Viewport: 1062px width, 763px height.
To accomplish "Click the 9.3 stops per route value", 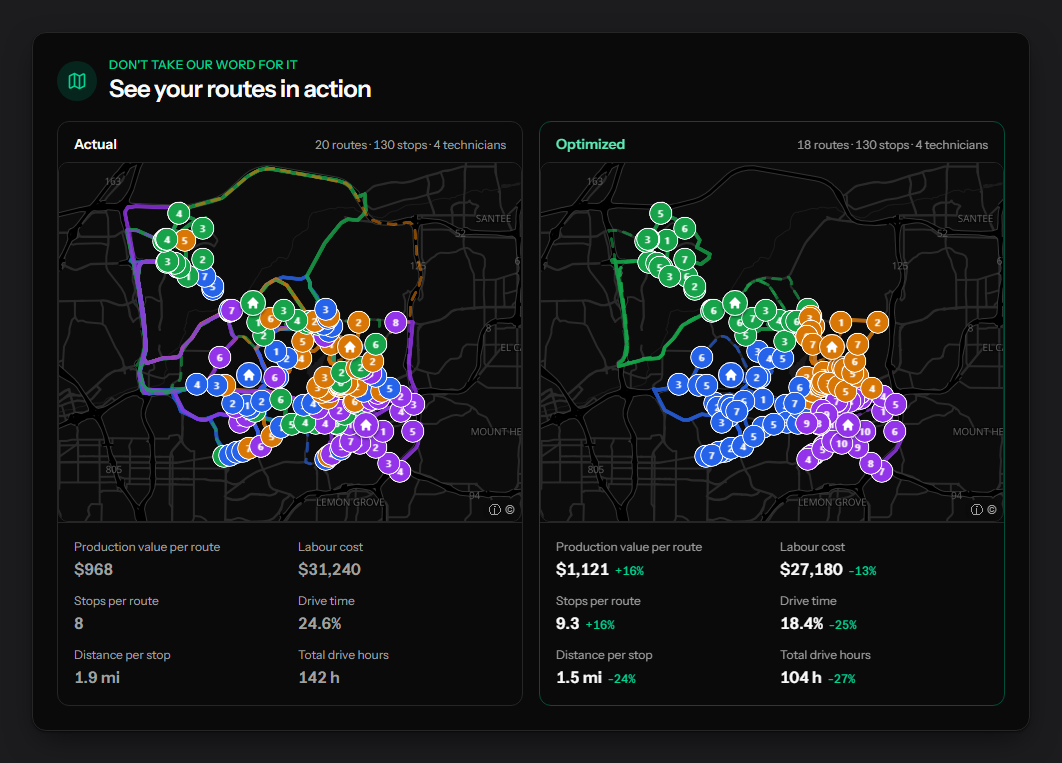I will coord(568,624).
